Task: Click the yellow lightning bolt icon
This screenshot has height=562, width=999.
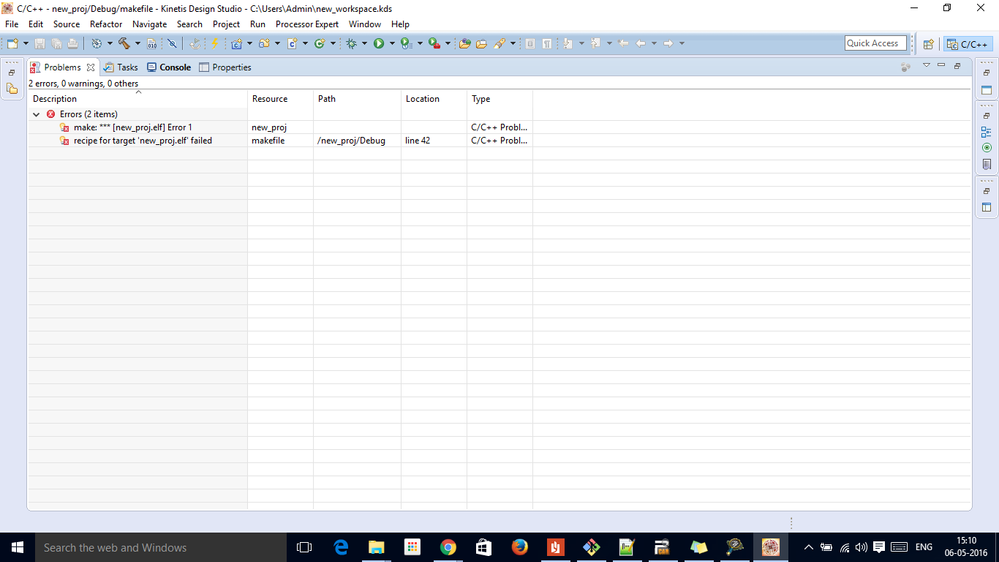Action: pyautogui.click(x=215, y=43)
